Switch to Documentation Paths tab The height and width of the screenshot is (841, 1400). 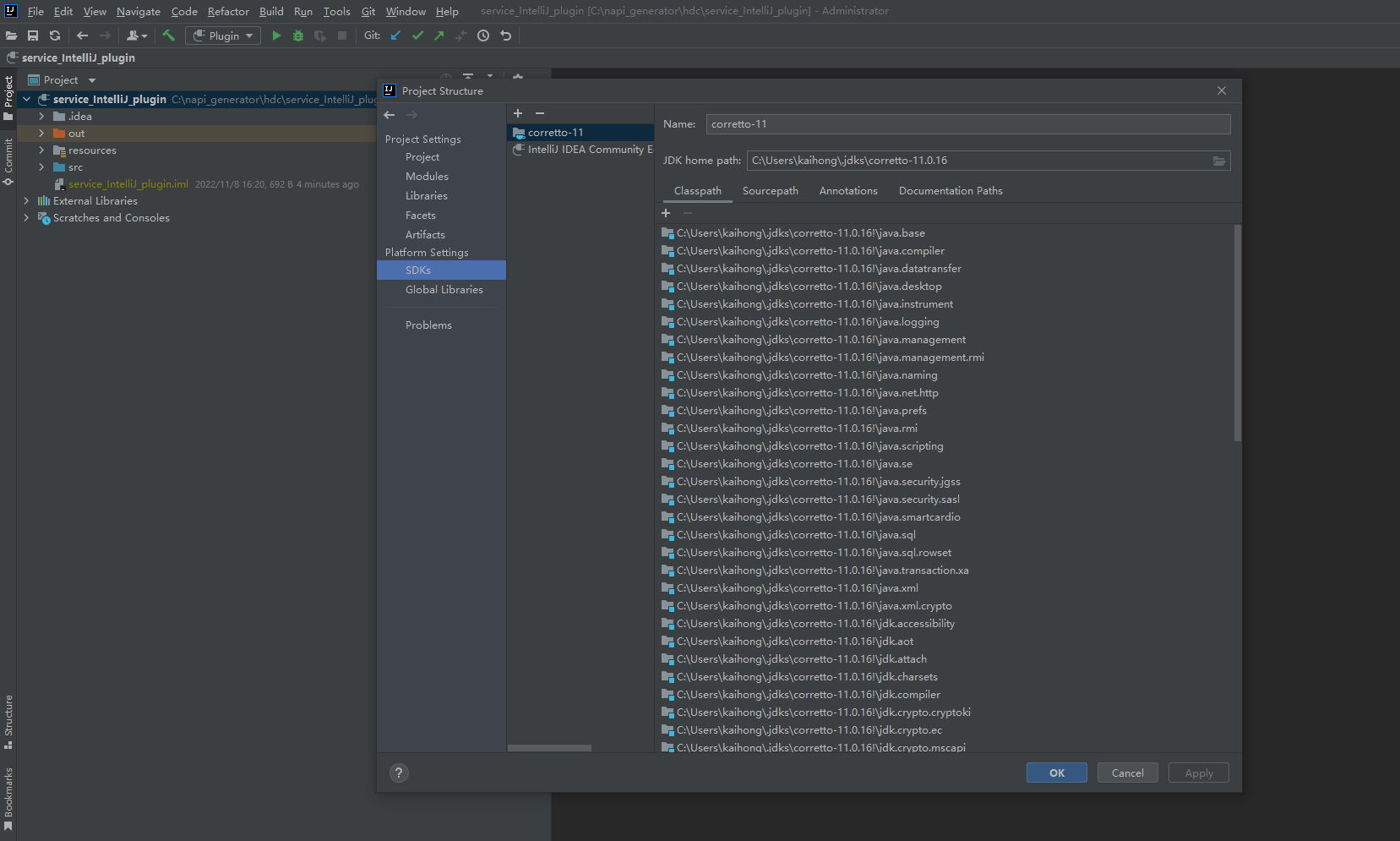951,190
